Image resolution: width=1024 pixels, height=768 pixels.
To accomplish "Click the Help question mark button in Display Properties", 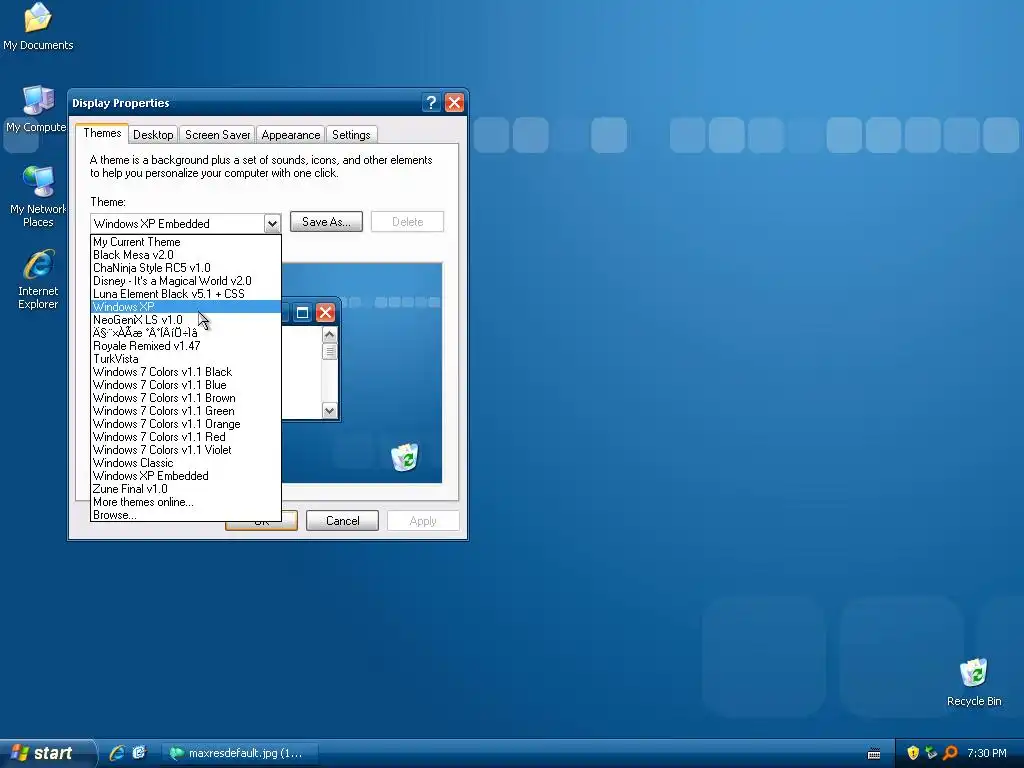I will click(x=431, y=103).
